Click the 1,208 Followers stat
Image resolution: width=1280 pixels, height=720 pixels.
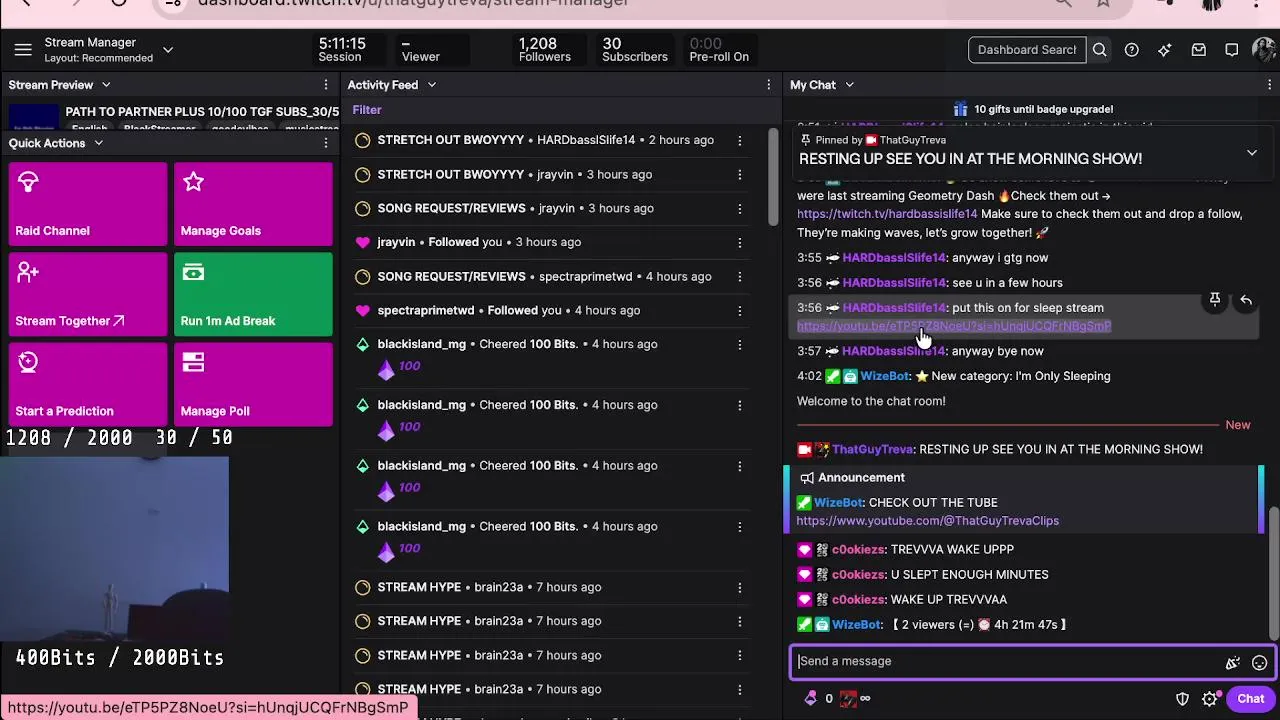pos(544,50)
